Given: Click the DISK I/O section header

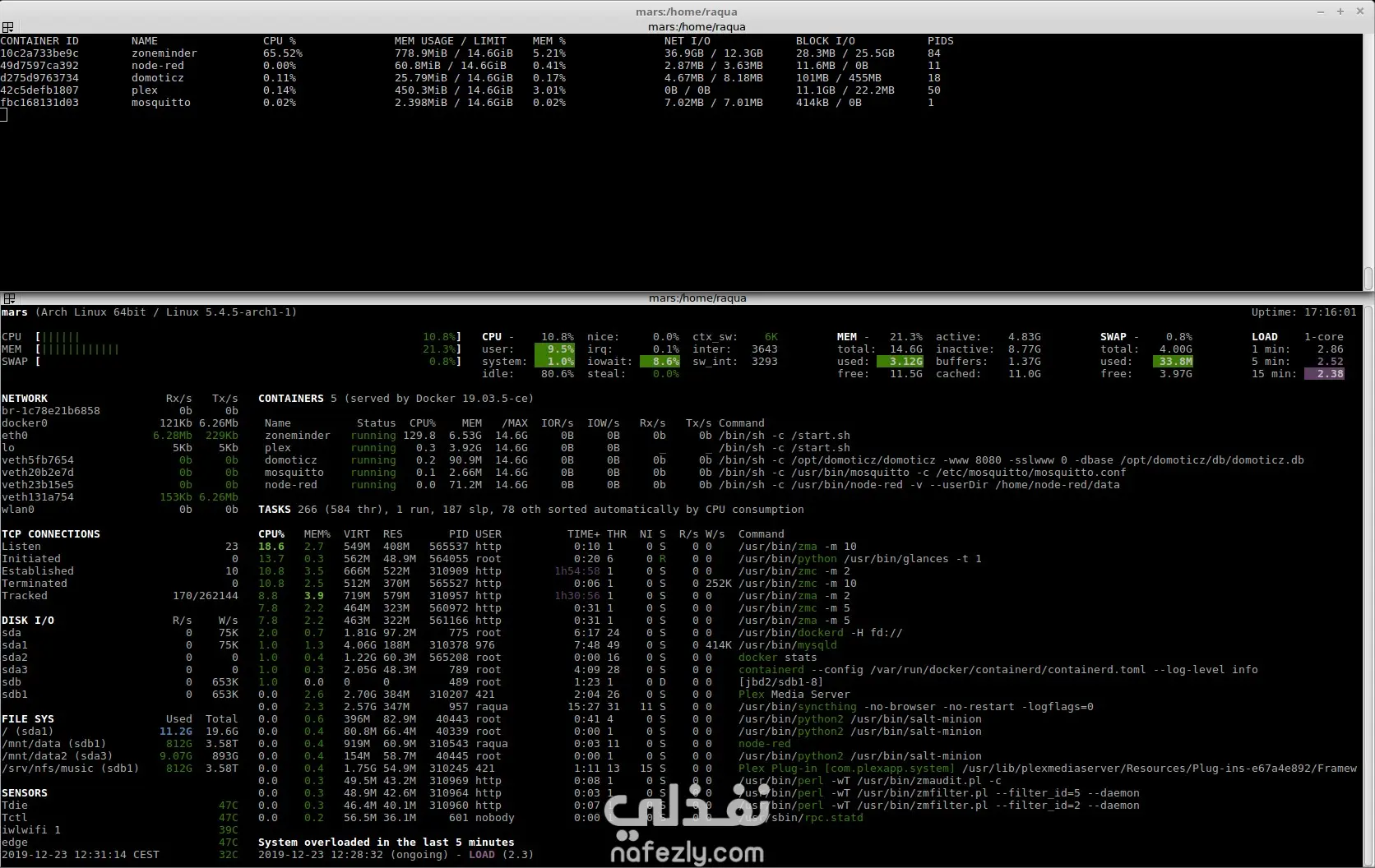Looking at the screenshot, I should point(28,621).
